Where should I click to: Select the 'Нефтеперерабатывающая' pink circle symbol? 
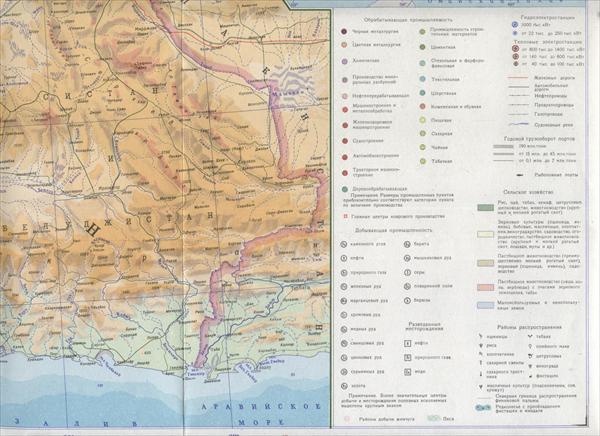click(344, 96)
